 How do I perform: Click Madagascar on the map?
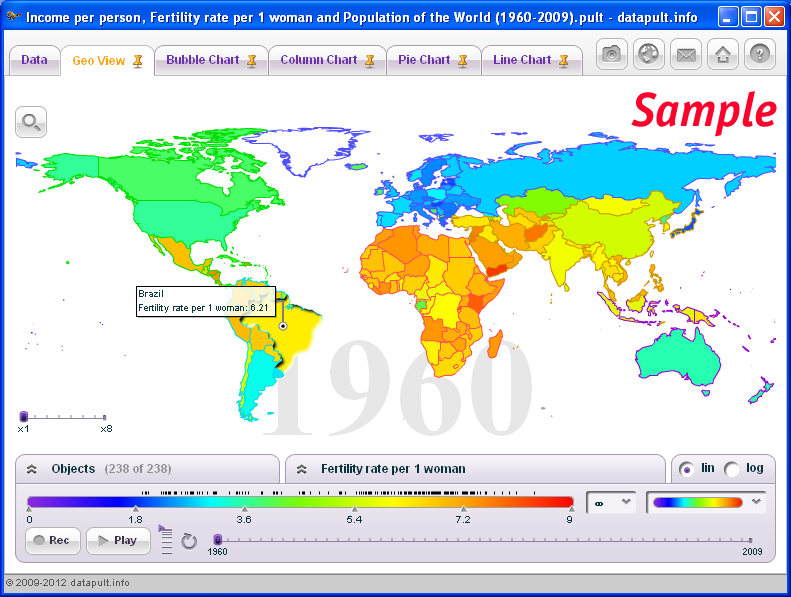point(495,343)
